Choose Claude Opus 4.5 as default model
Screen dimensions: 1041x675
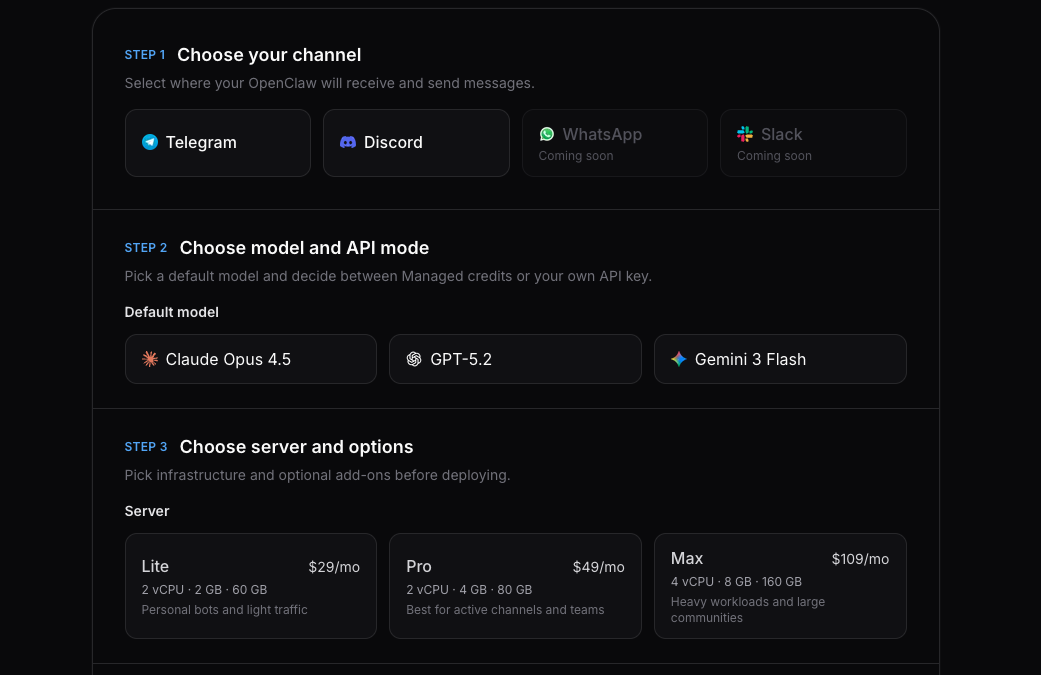click(x=250, y=358)
